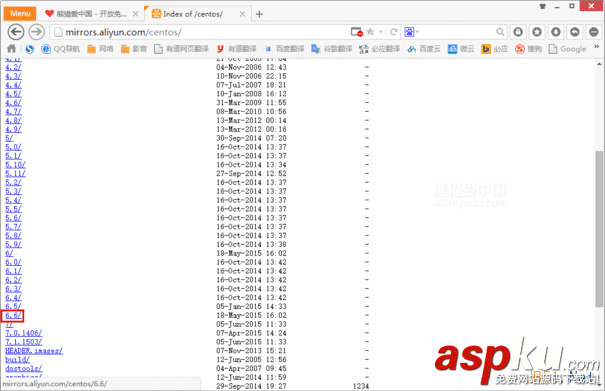
Task: Click into the browser search box
Action: 457,32
